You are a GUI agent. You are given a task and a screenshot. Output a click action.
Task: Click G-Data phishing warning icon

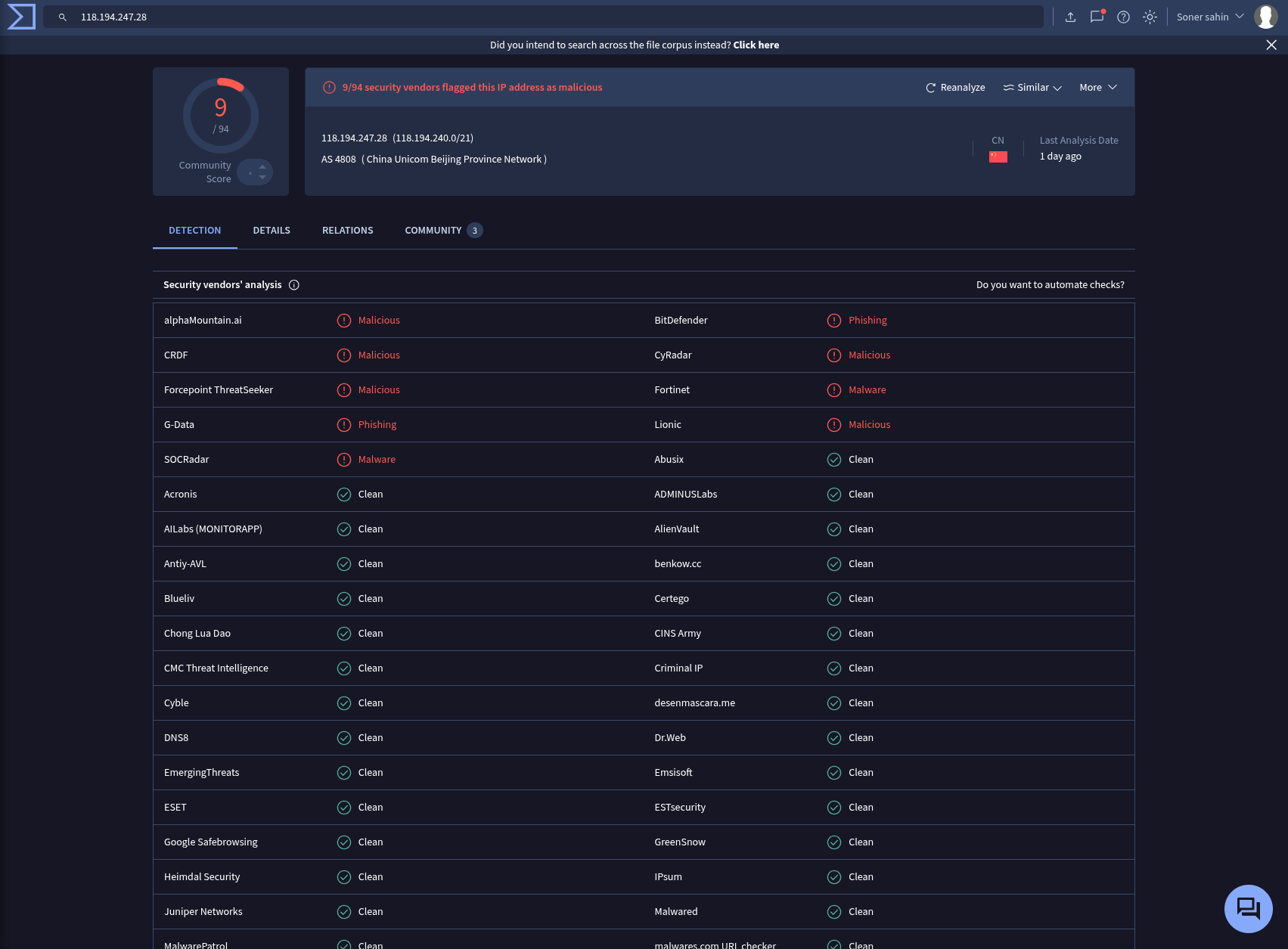tap(344, 425)
